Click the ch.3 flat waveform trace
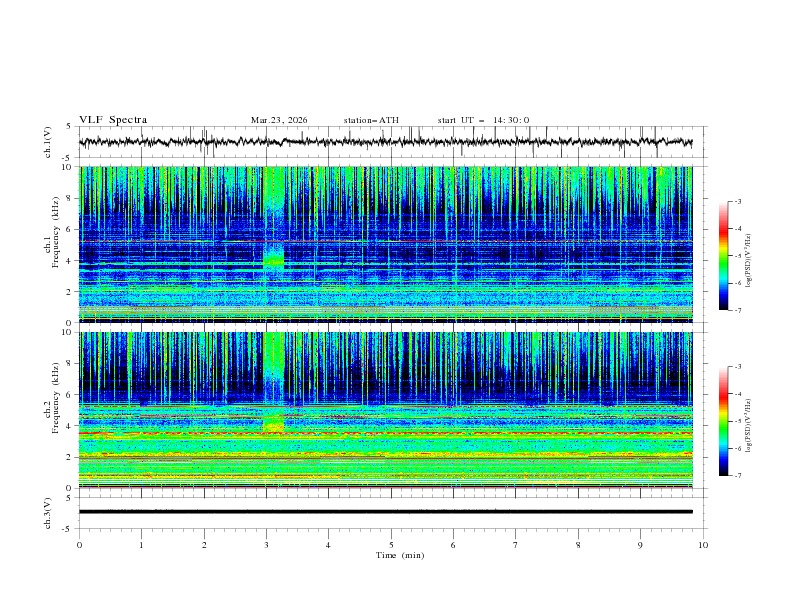792x612 pixels. [x=385, y=512]
